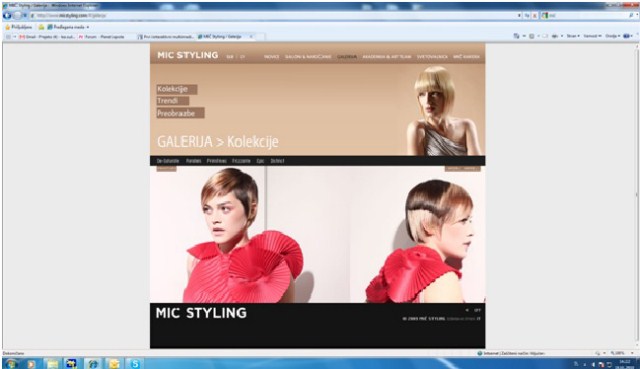The height and width of the screenshot is (369, 640).
Task: Expand the address bar history dropdown
Action: tap(519, 16)
